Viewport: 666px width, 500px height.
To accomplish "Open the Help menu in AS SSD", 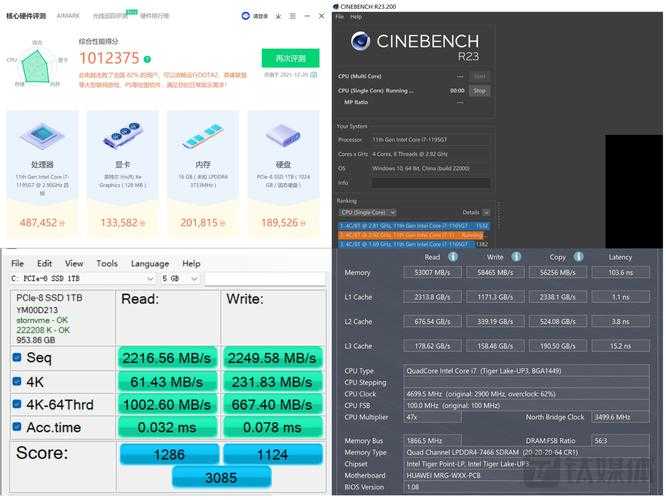I will coord(191,263).
